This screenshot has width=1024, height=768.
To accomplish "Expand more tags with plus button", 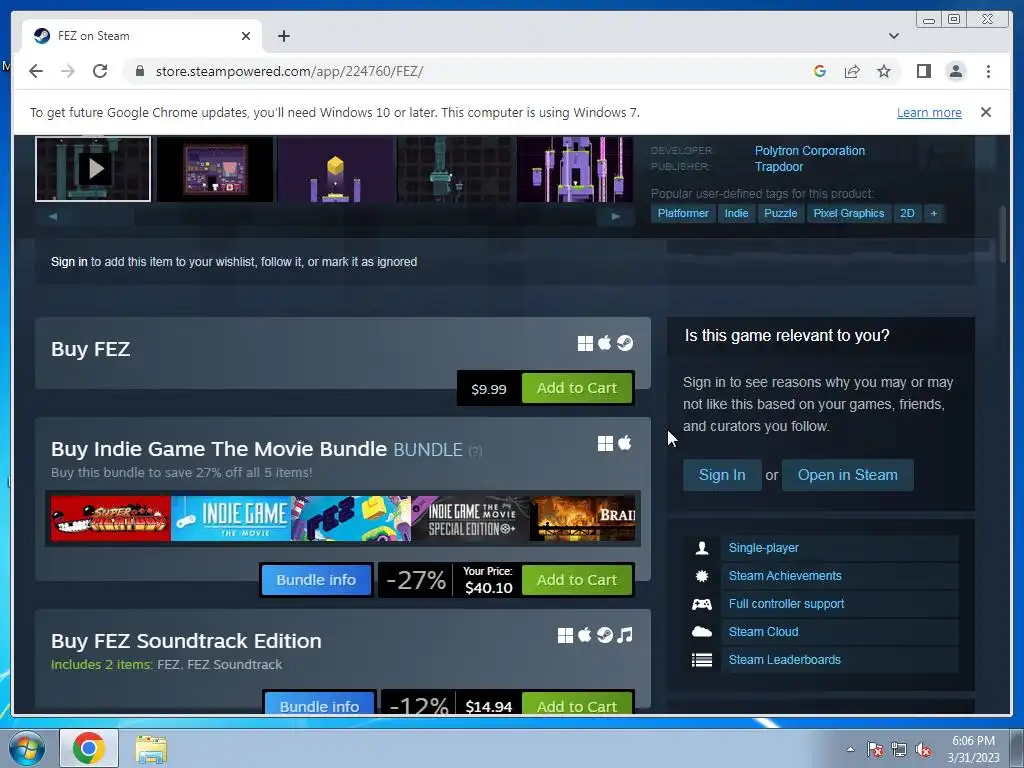I will (934, 214).
